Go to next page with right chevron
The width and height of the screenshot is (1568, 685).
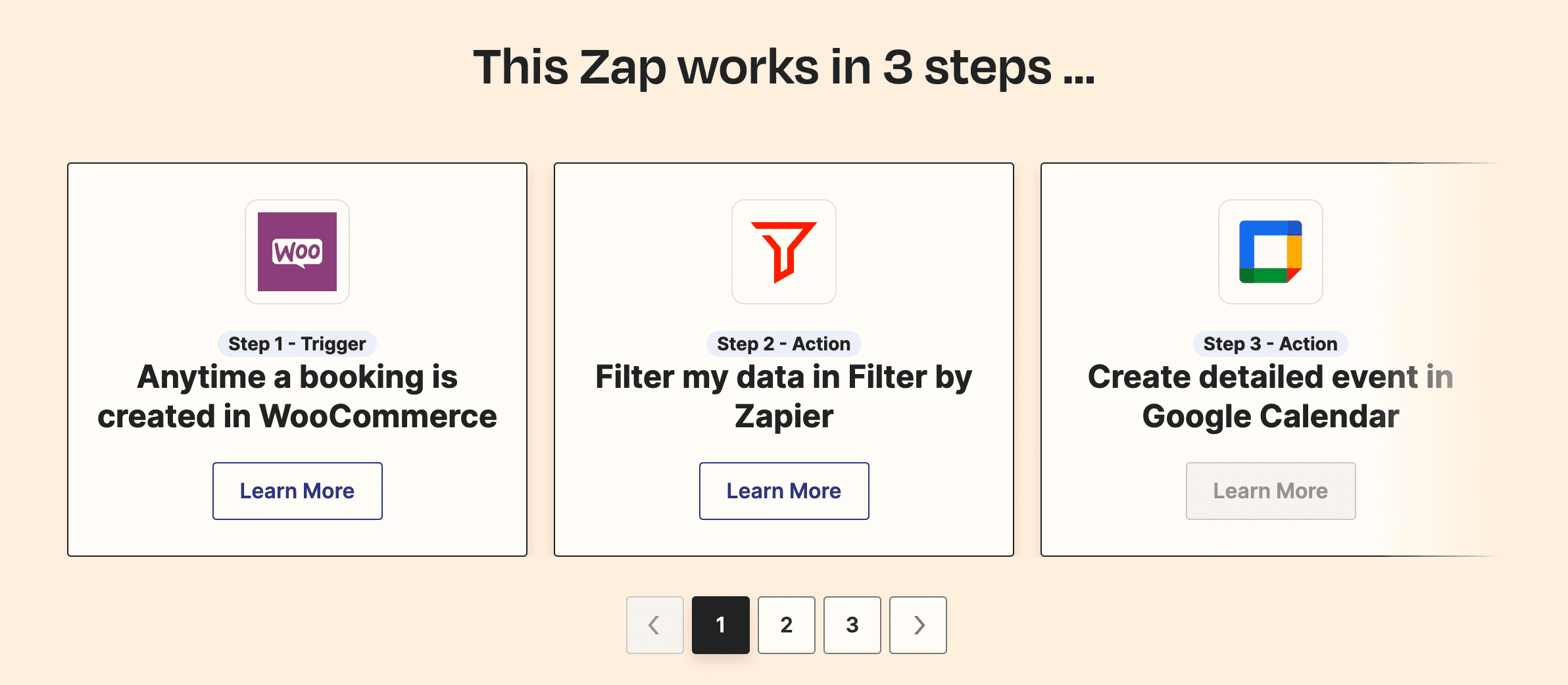918,625
